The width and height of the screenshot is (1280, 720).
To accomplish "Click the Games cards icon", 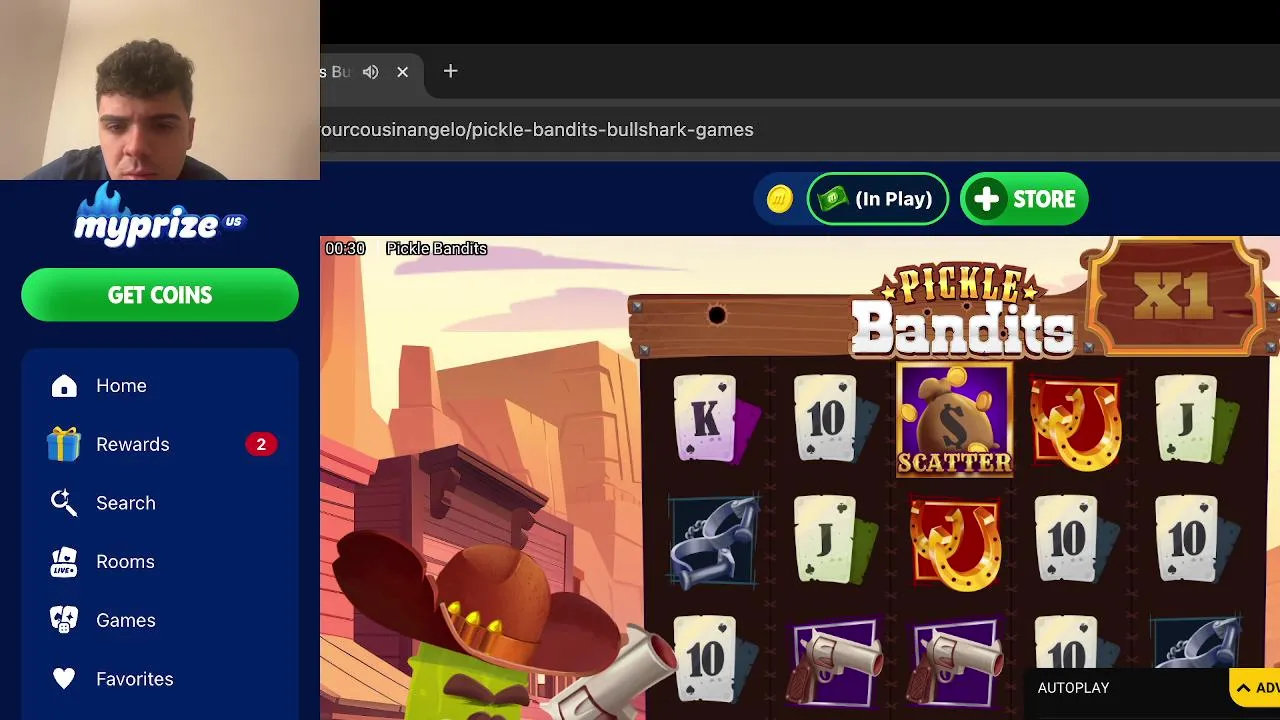I will point(64,620).
